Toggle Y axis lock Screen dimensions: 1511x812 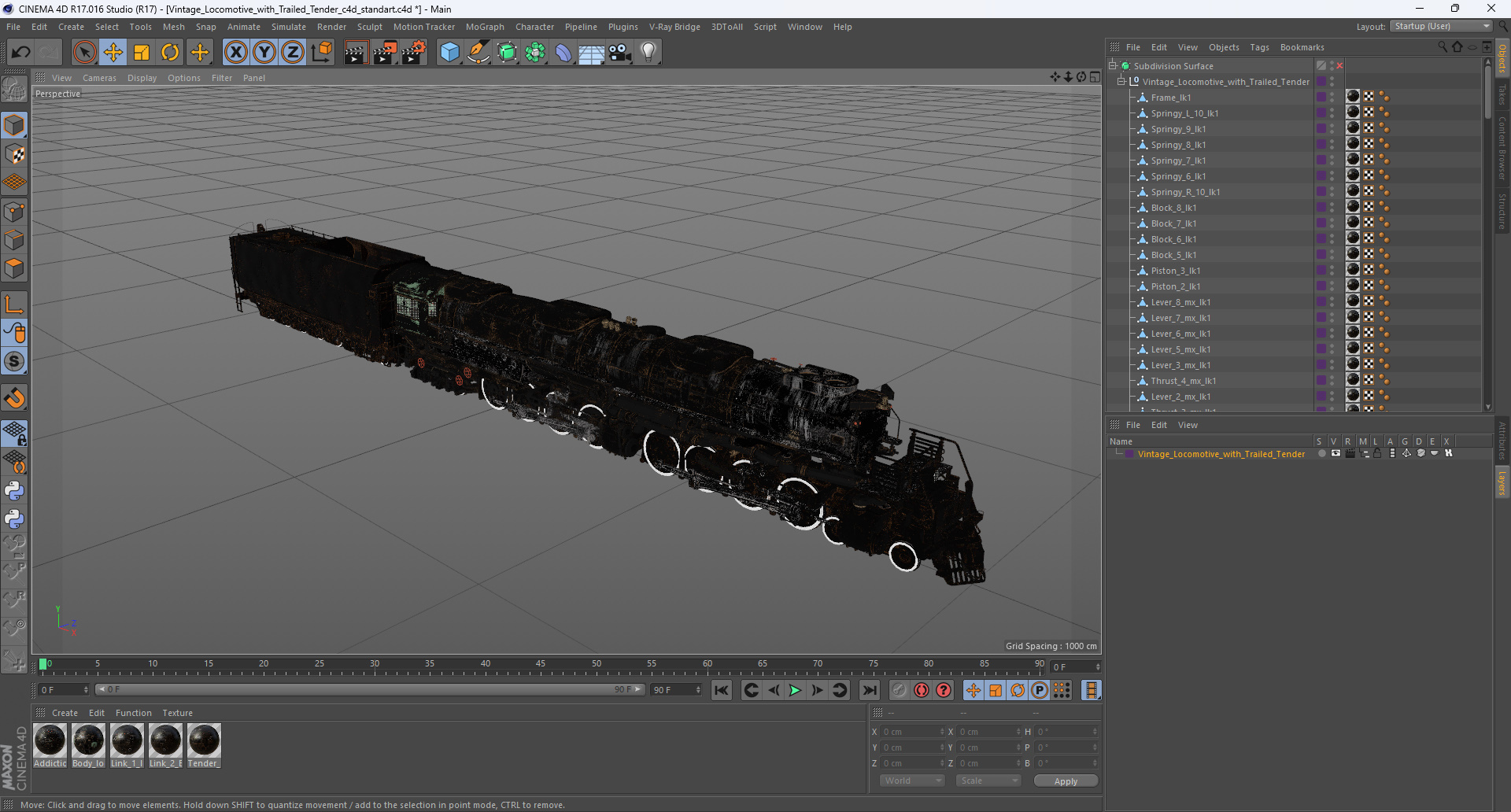click(x=264, y=53)
